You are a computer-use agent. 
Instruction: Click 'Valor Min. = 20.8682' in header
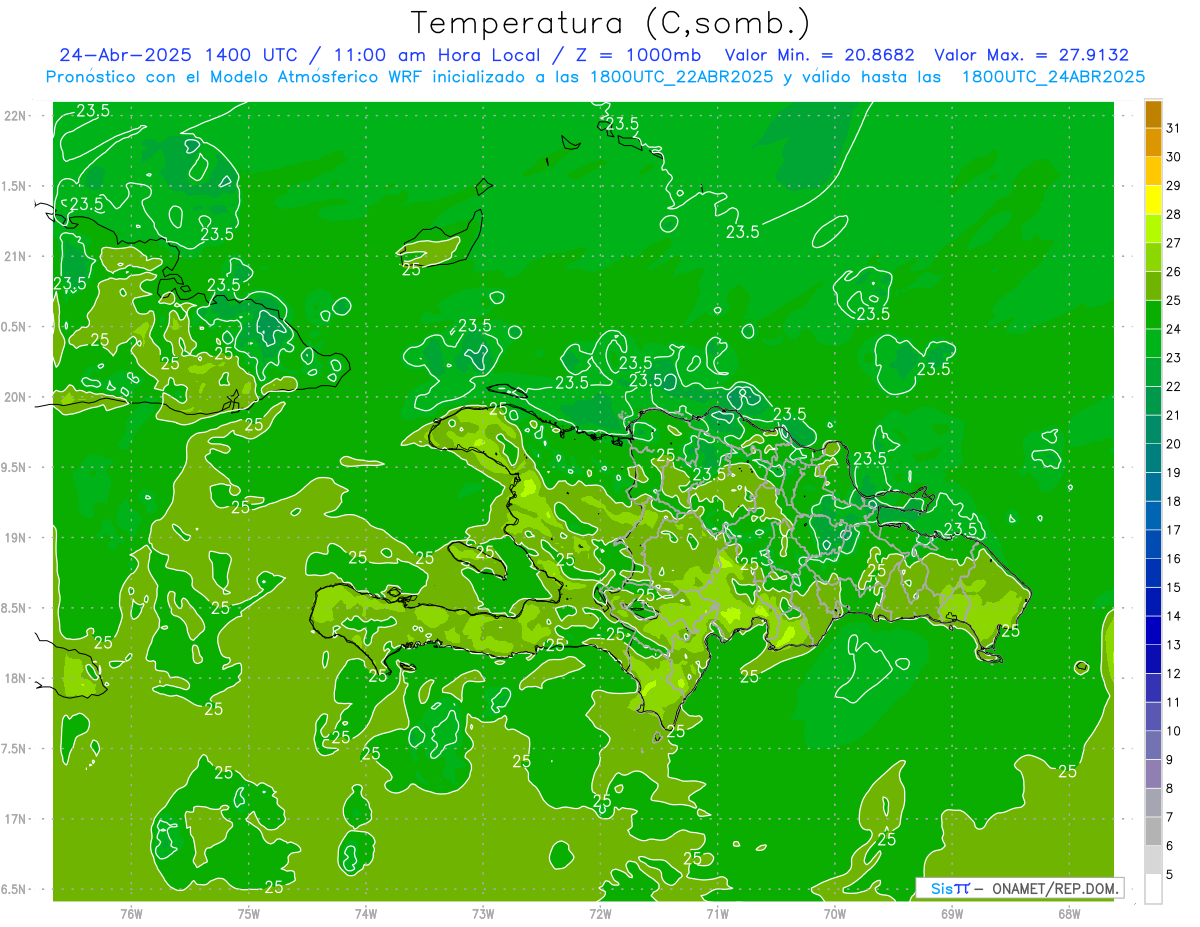point(820,55)
